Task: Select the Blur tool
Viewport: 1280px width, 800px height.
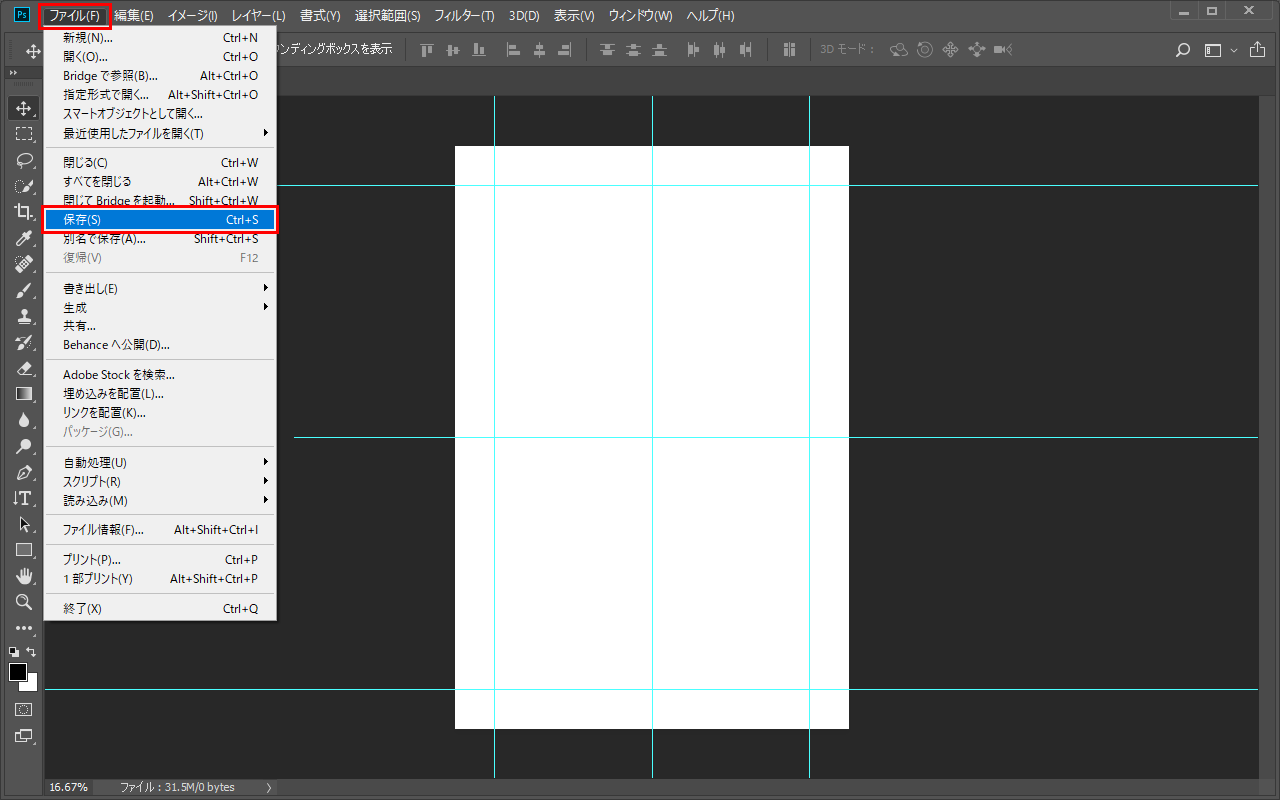Action: (x=24, y=420)
